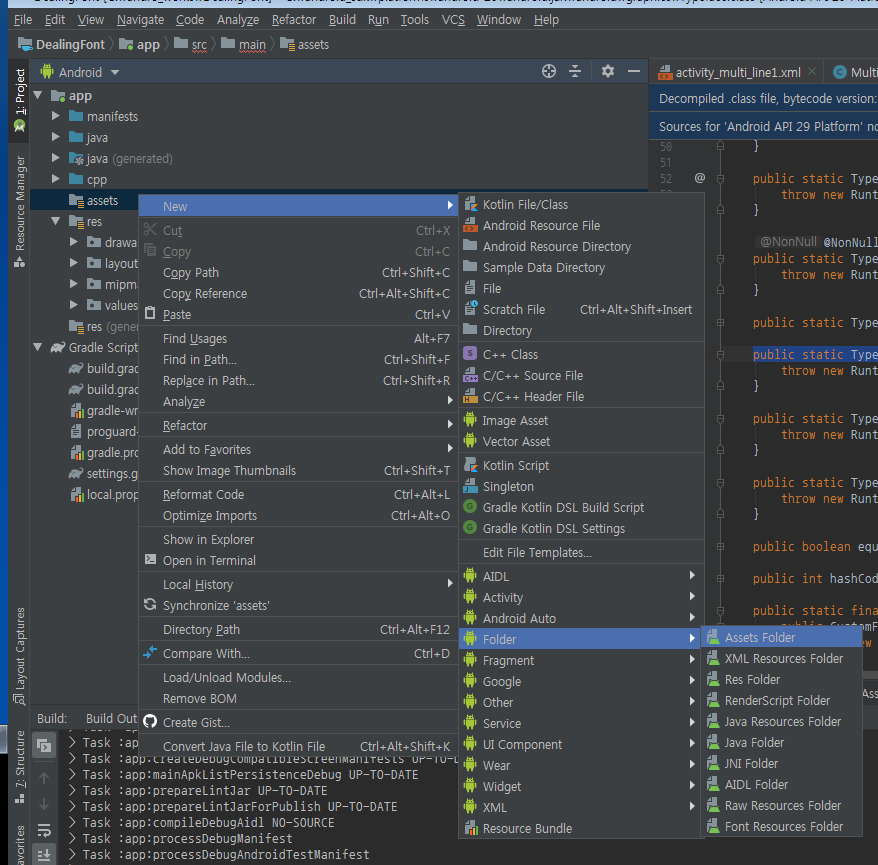Select Android Resource File
The height and width of the screenshot is (865, 878).
click(x=581, y=226)
